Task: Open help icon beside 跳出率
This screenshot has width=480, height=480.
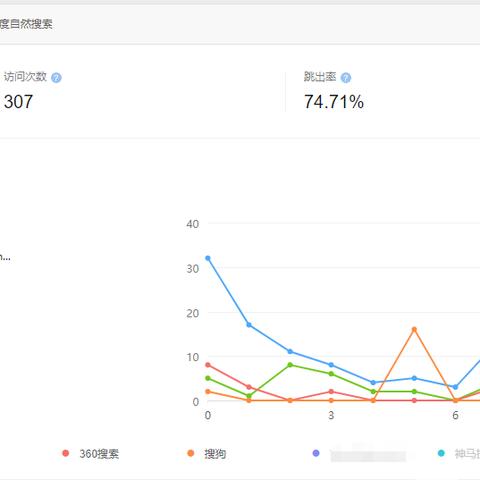Action: [x=346, y=78]
